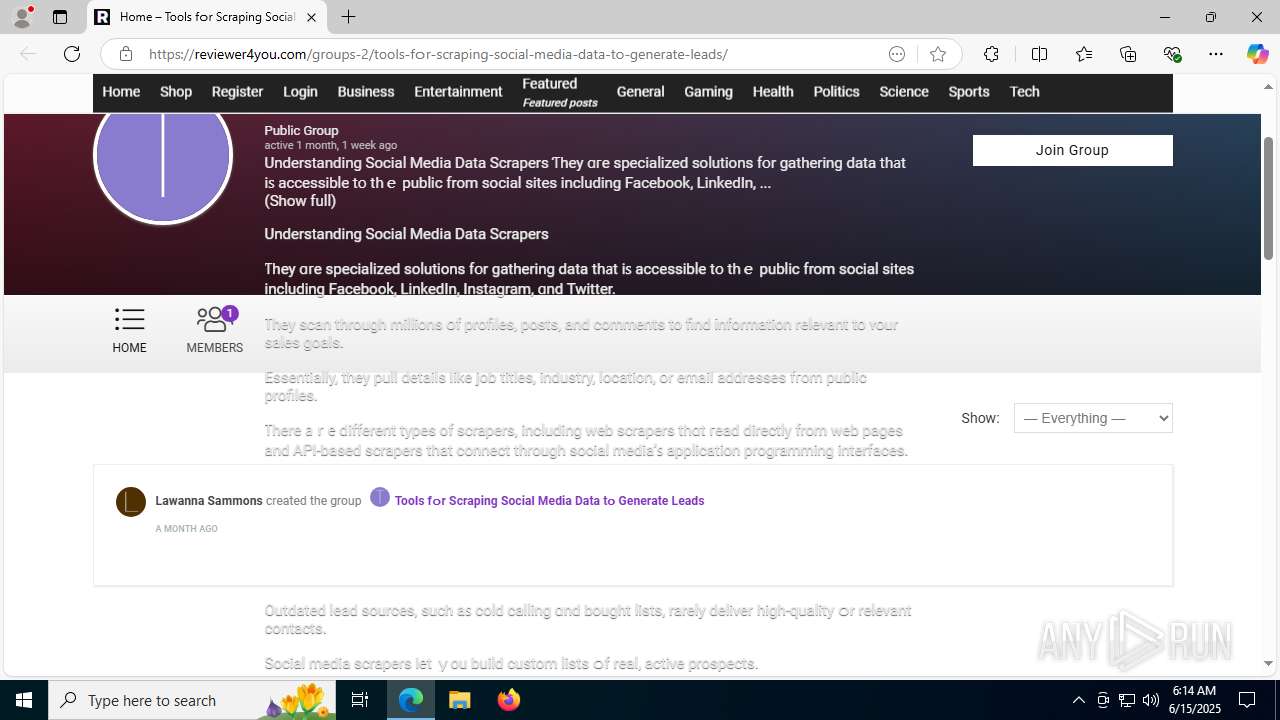The image size is (1280, 720).
Task: Select the Business category
Action: [366, 91]
